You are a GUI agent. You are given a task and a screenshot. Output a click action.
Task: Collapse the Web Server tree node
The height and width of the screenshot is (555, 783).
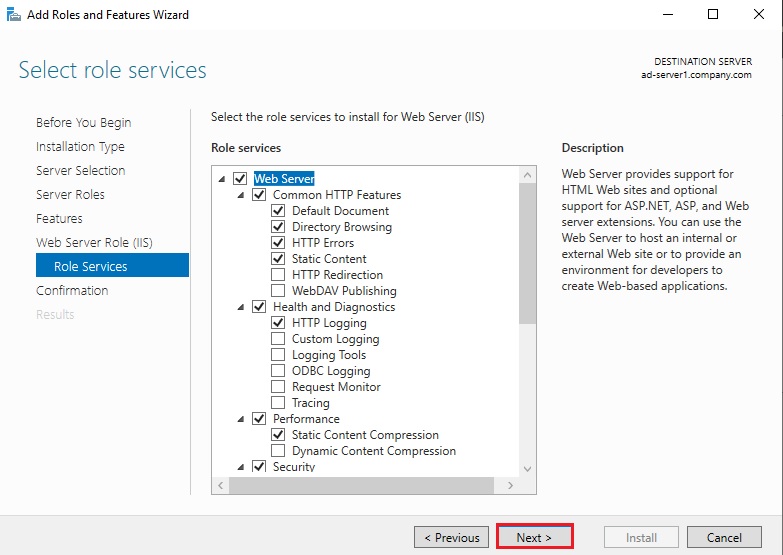221,179
